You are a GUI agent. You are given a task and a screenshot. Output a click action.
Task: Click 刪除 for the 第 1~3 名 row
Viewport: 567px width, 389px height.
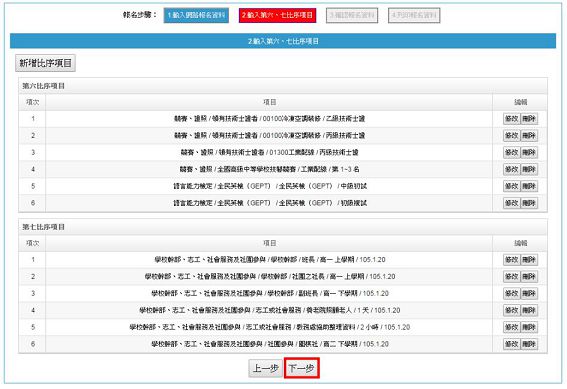coord(529,169)
